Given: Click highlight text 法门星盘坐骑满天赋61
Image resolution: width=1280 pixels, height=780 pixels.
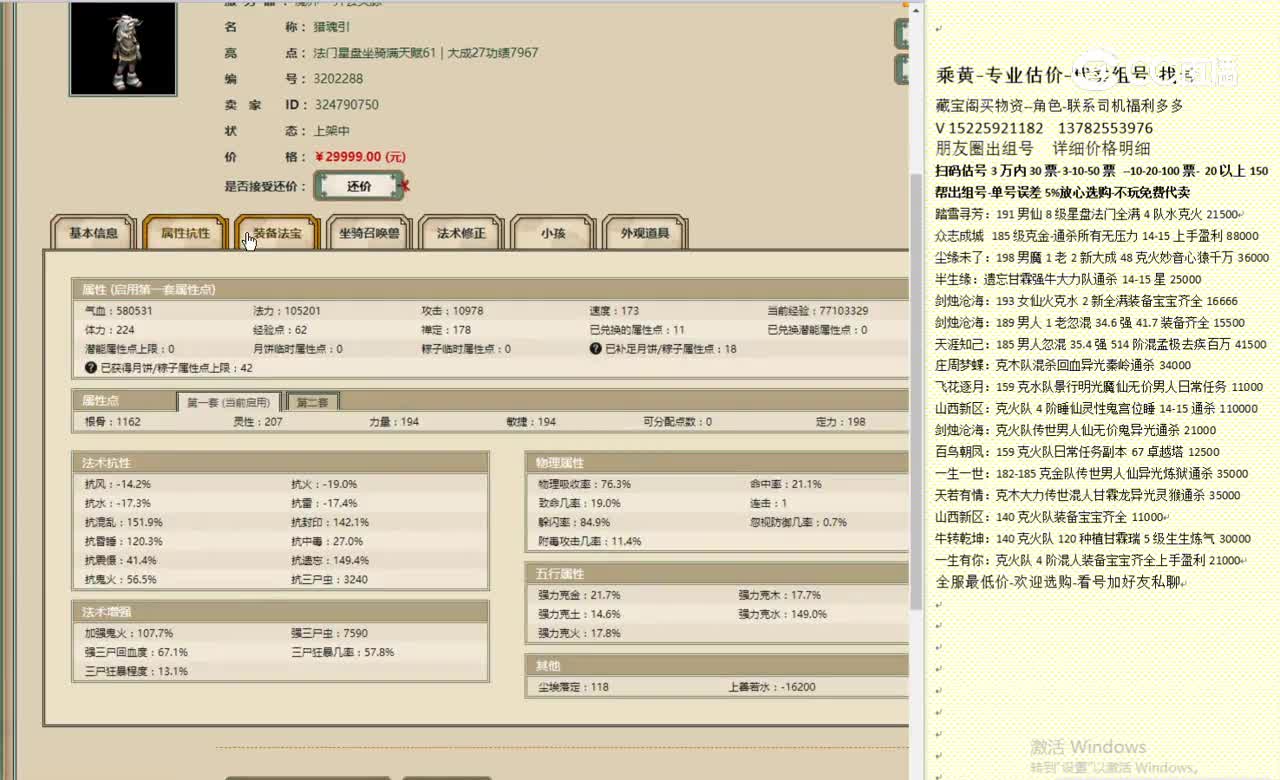Looking at the screenshot, I should click(x=375, y=53).
